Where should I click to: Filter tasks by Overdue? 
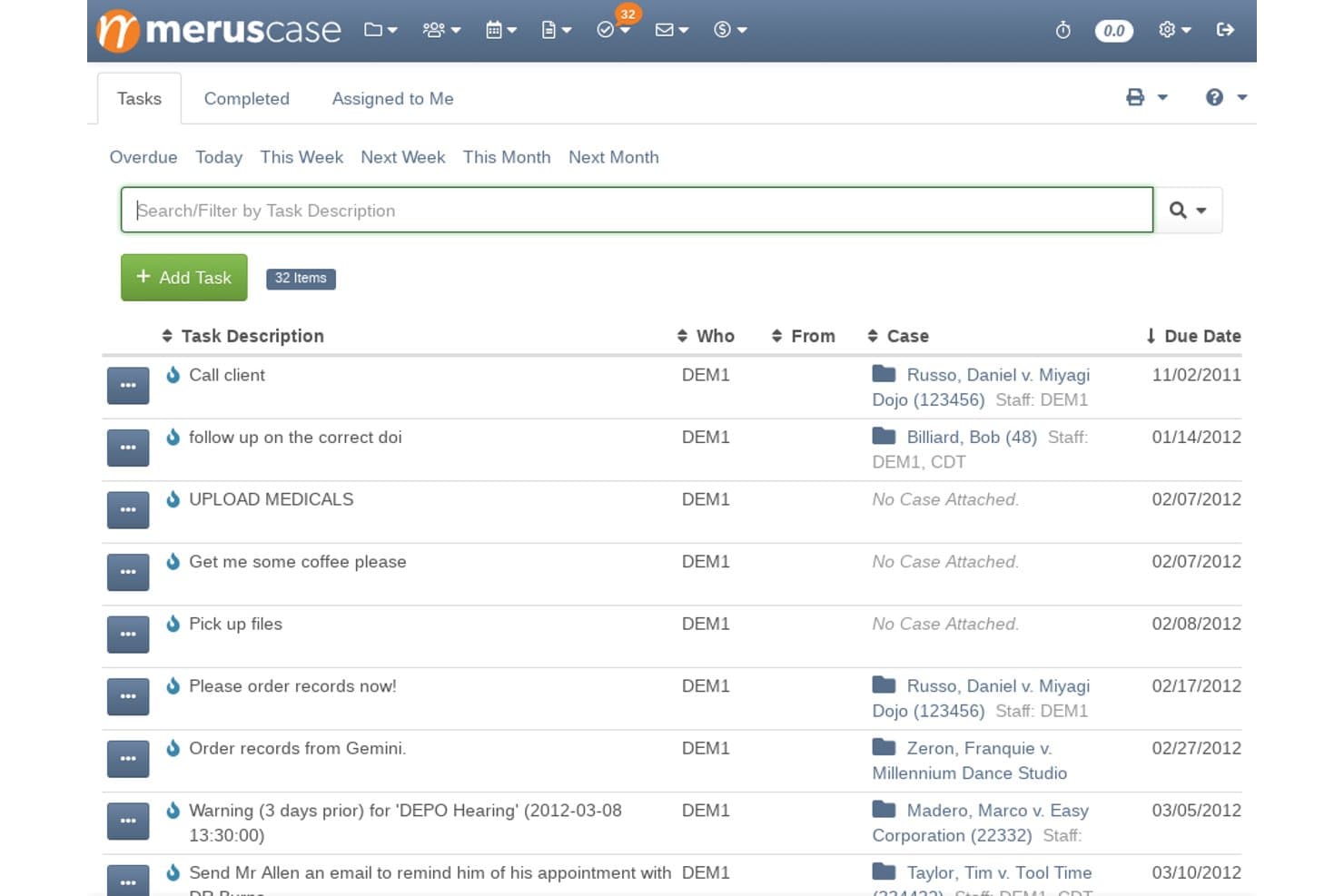[143, 157]
